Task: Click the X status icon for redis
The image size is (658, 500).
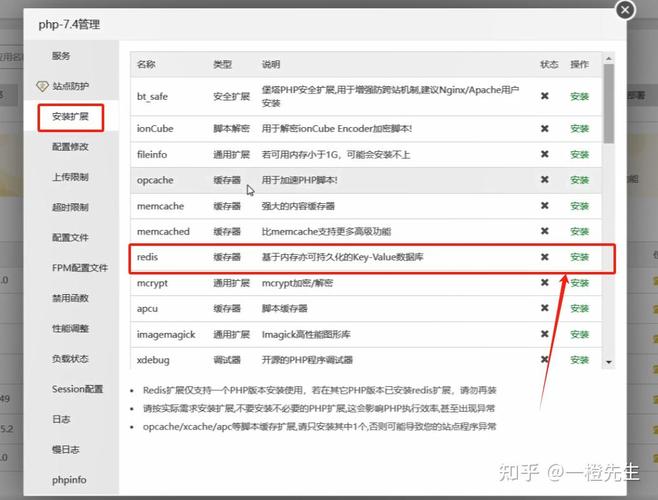Action: (545, 257)
